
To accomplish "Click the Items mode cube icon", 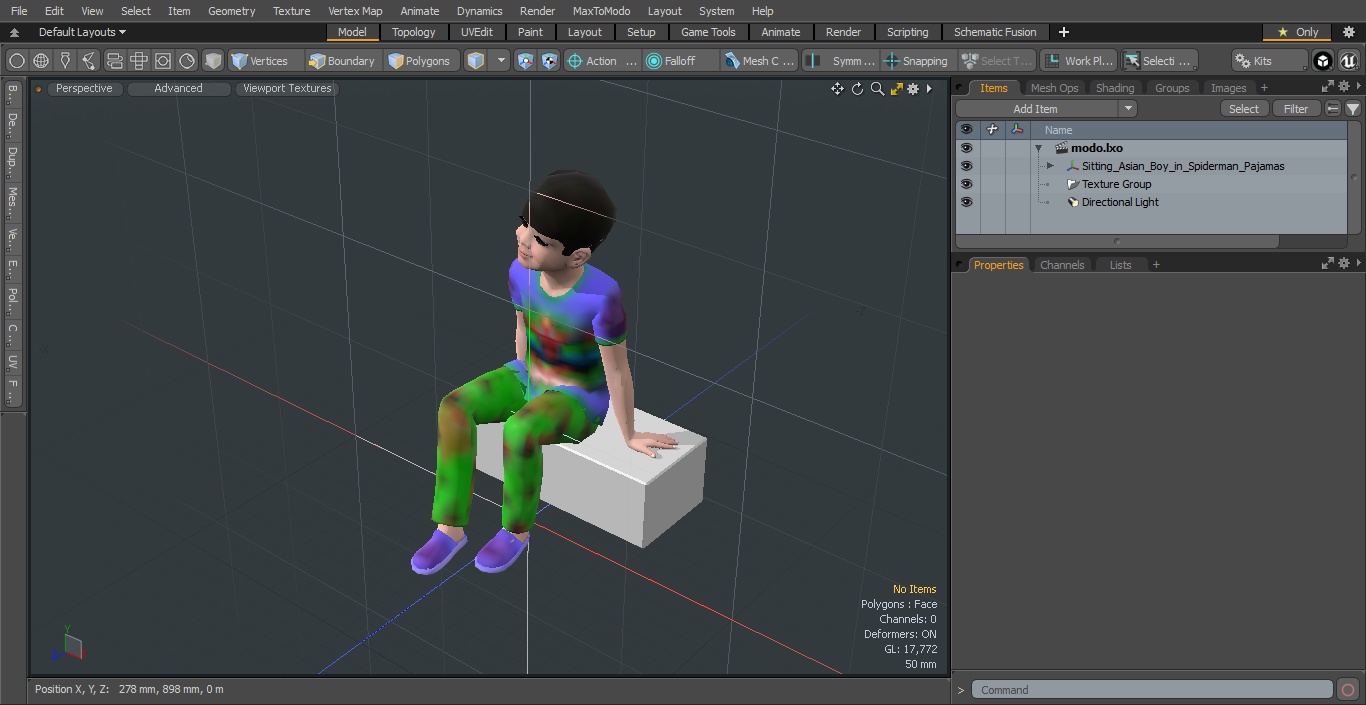I will click(x=477, y=61).
